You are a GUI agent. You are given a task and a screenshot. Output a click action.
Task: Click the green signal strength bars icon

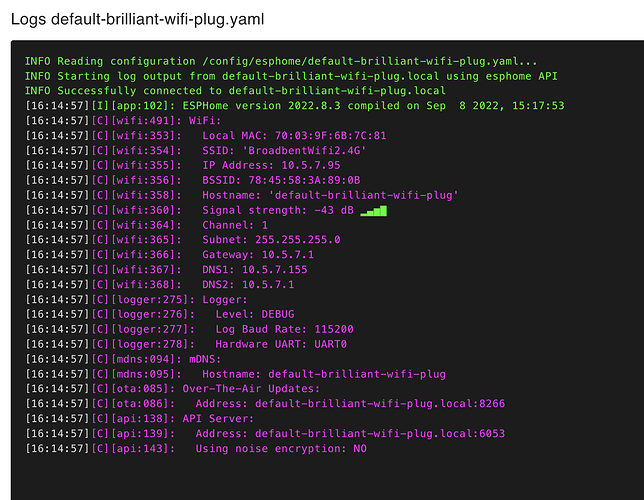[373, 211]
